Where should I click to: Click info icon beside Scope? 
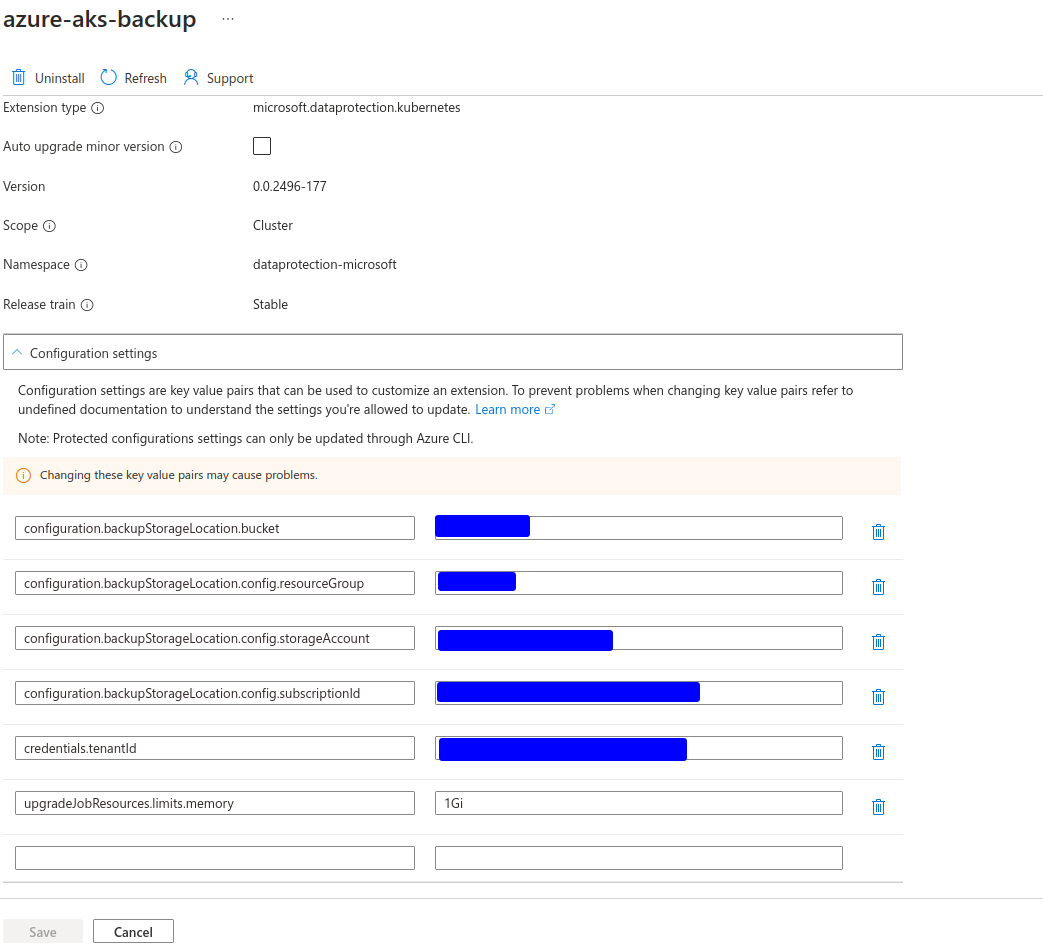coord(49,226)
